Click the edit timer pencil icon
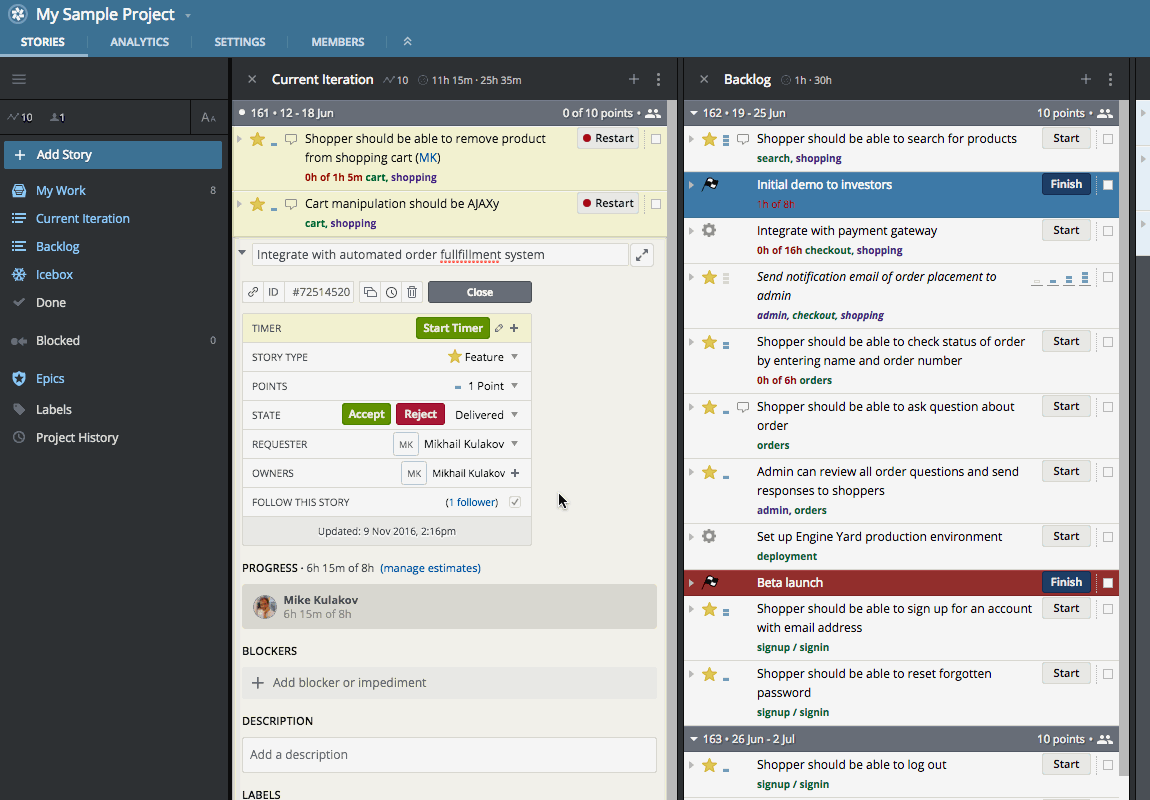The height and width of the screenshot is (800, 1150). [499, 329]
